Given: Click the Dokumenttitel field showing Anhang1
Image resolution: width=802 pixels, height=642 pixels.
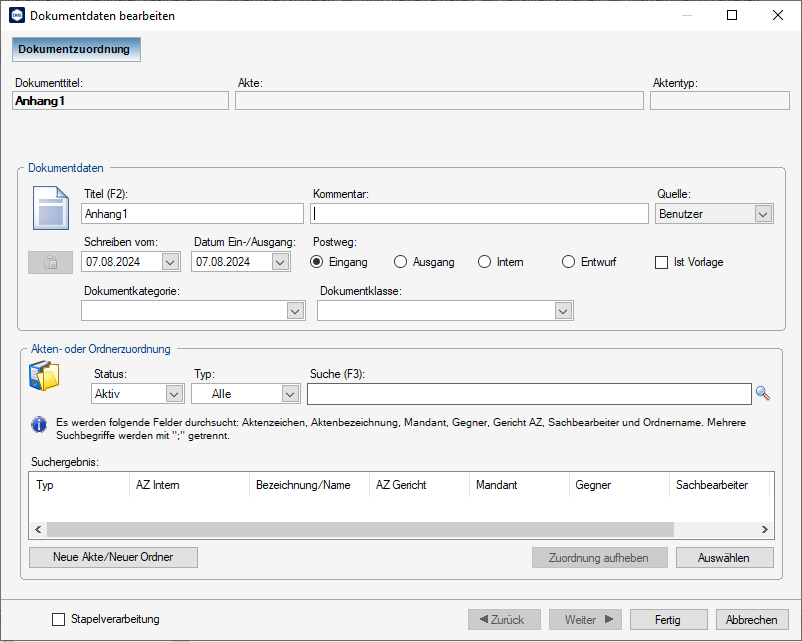Looking at the screenshot, I should [121, 101].
